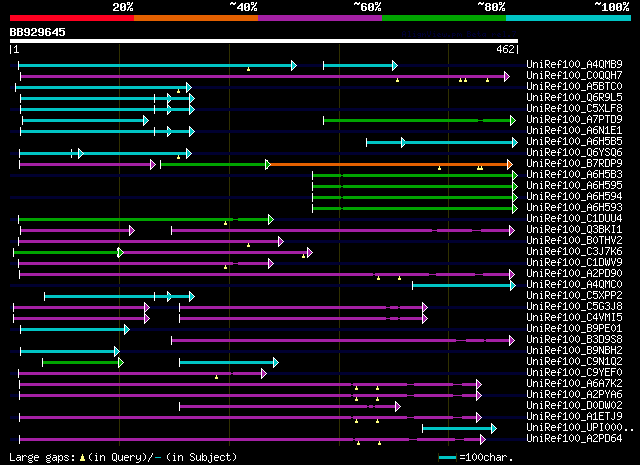Select the UniRef100_C1DUU4 label
The width and height of the screenshot is (640, 465).
[x=574, y=218]
